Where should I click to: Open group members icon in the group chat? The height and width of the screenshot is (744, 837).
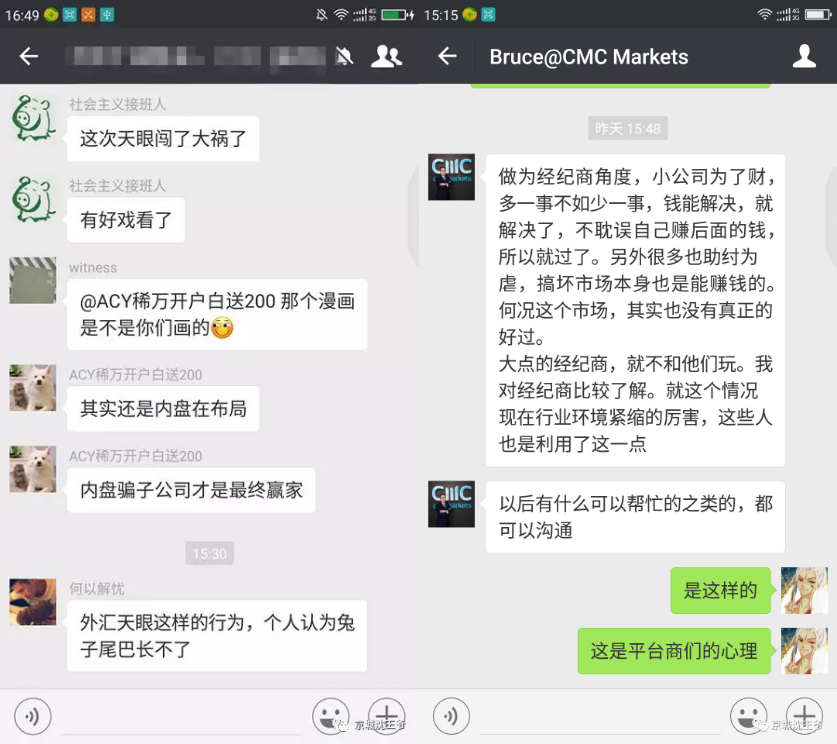tap(386, 56)
